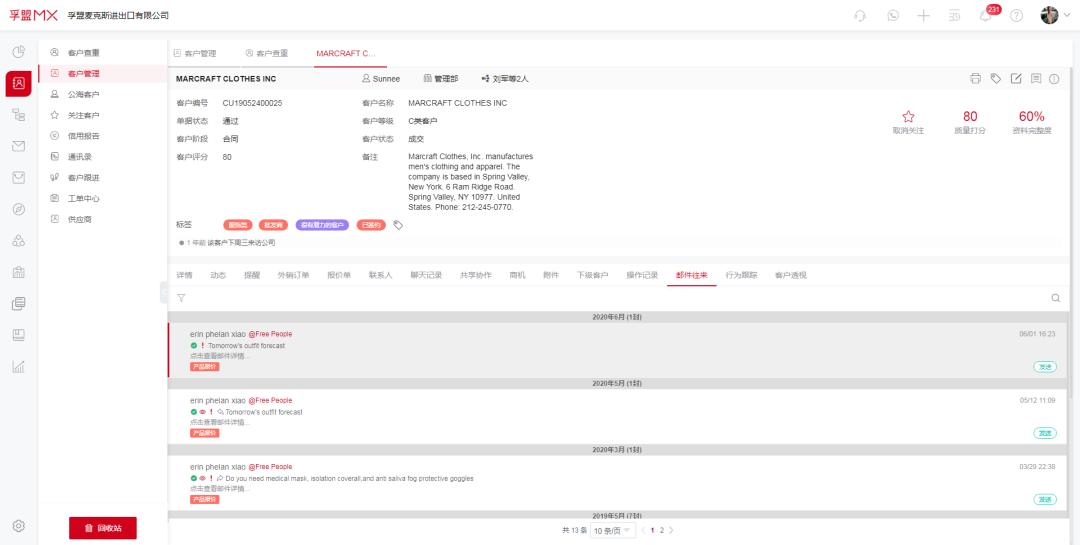Screen dimensions: 1080x545
Task: Select 通讯录 in the side menu
Action: [103, 157]
